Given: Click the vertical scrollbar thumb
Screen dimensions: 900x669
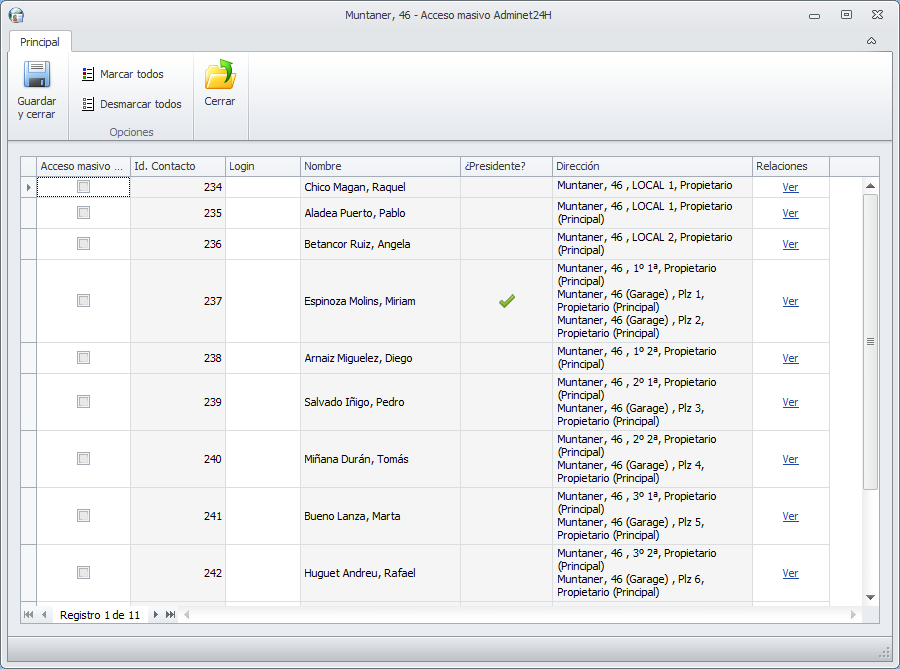Looking at the screenshot, I should 870,341.
